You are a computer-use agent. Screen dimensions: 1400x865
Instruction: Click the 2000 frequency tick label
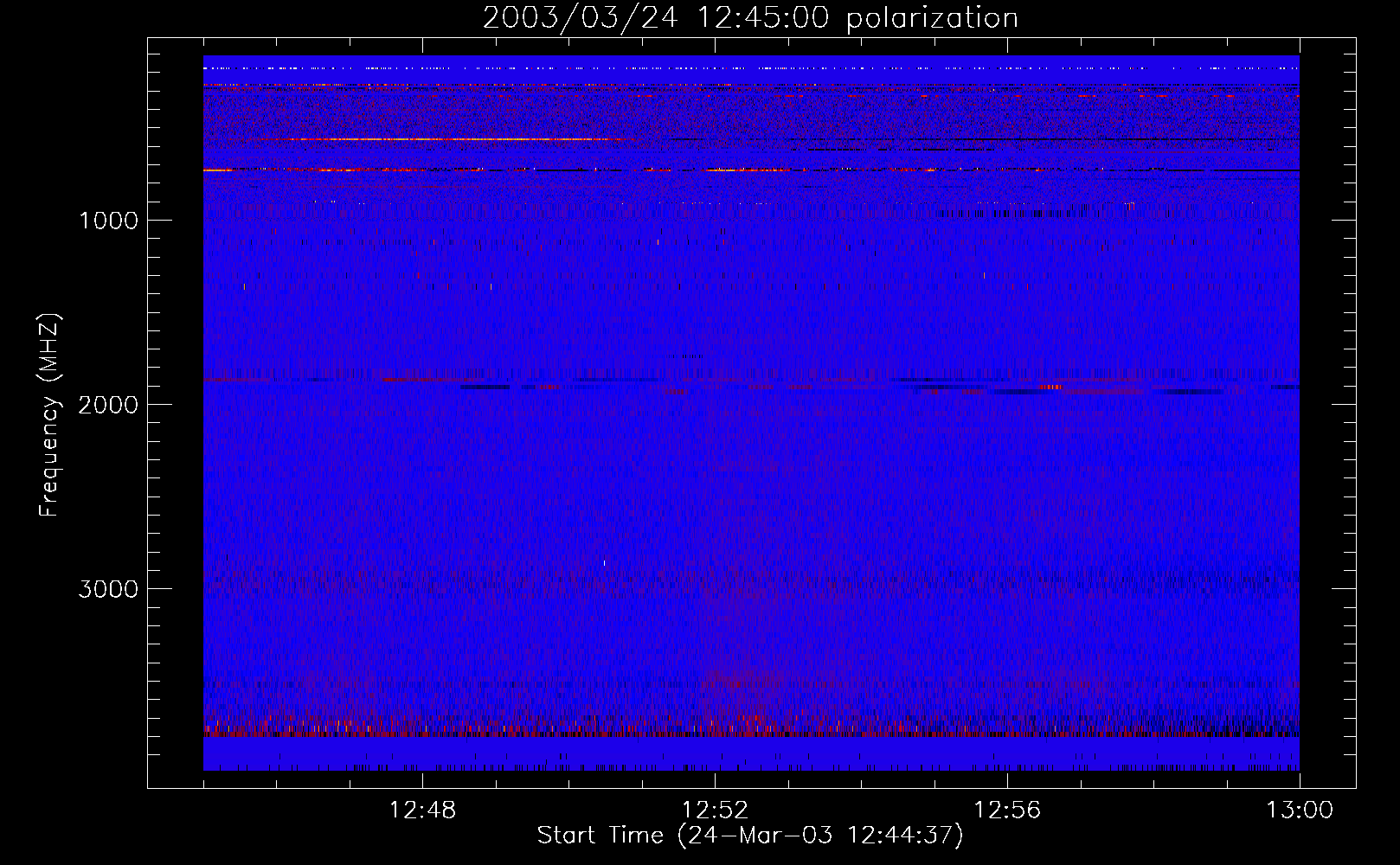(108, 405)
